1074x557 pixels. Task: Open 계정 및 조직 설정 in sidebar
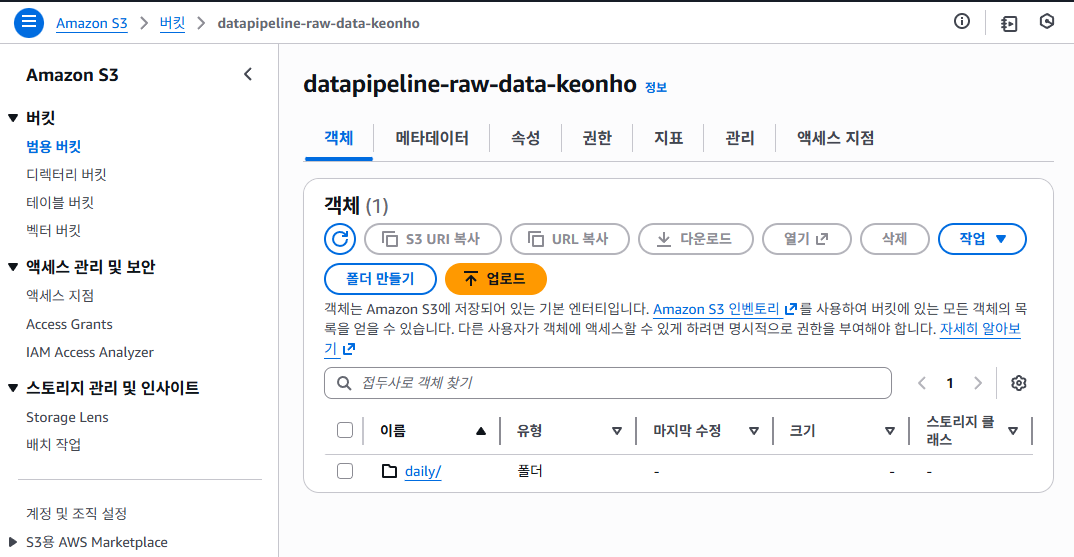point(77,513)
